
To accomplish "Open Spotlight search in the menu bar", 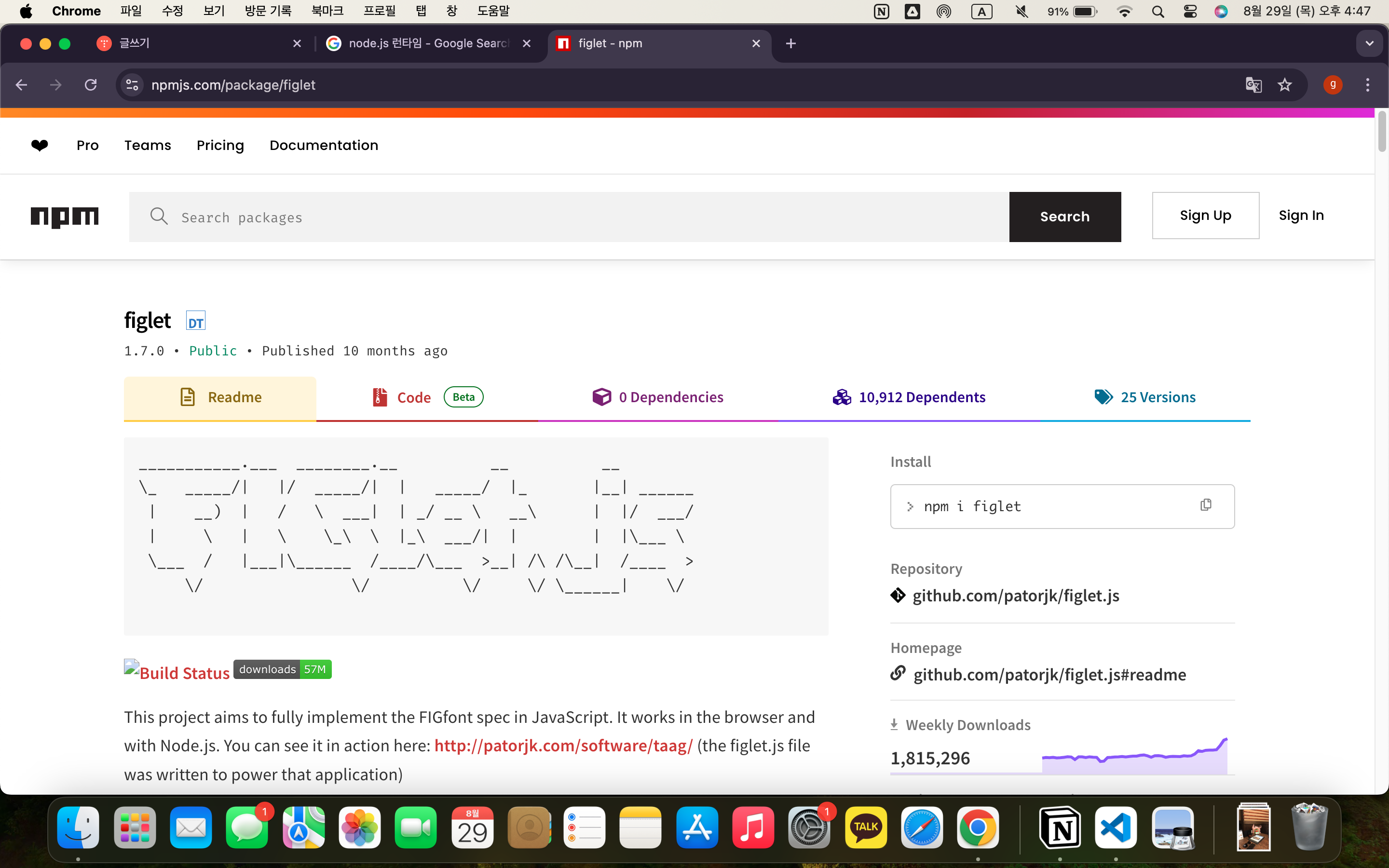I will (x=1157, y=12).
